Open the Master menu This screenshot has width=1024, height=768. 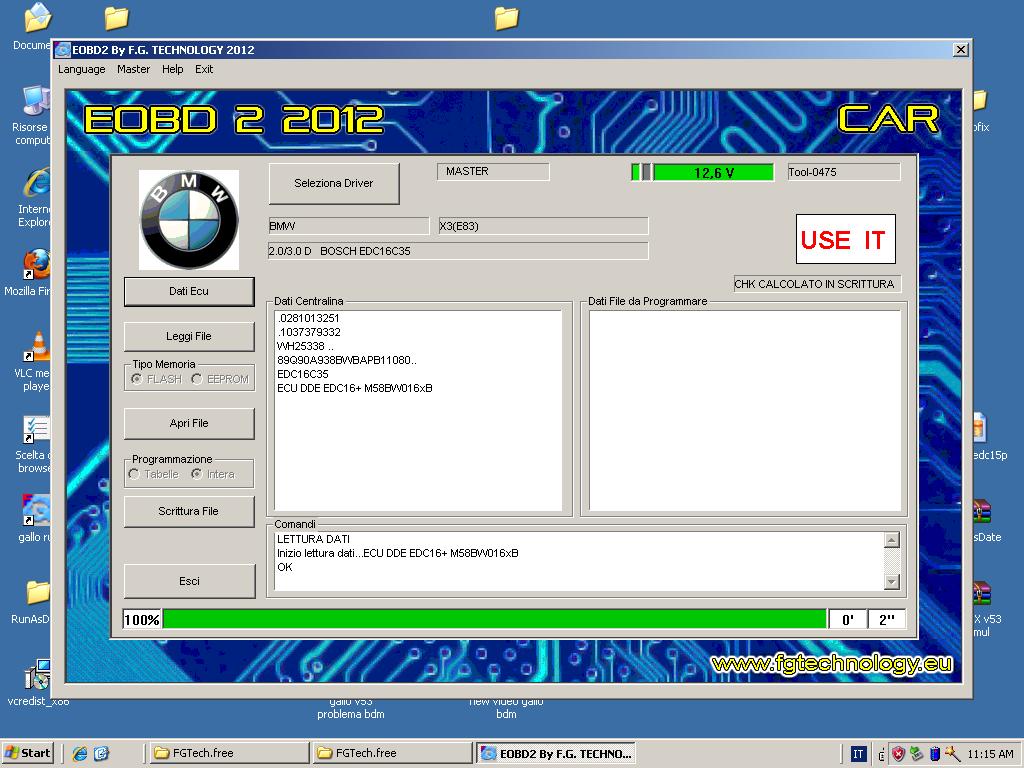[x=134, y=69]
